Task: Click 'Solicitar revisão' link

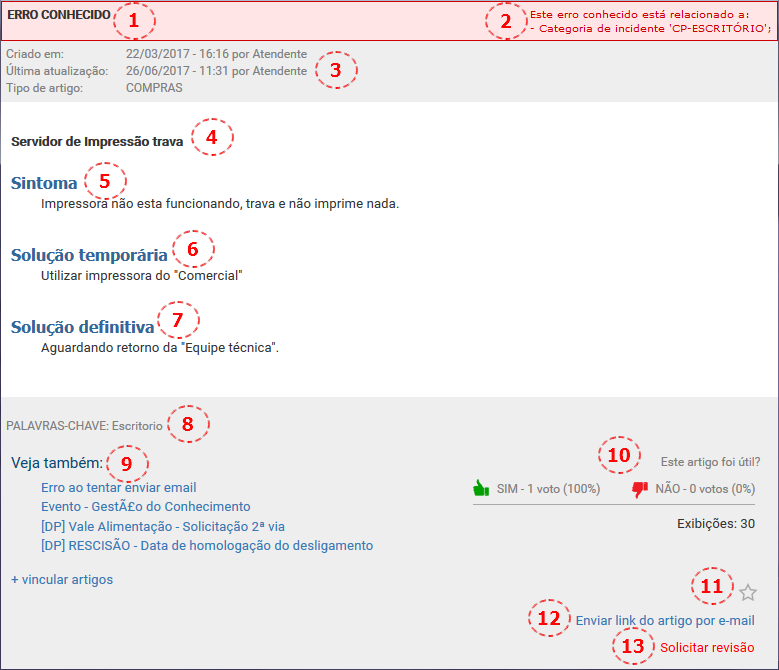Action: click(707, 647)
